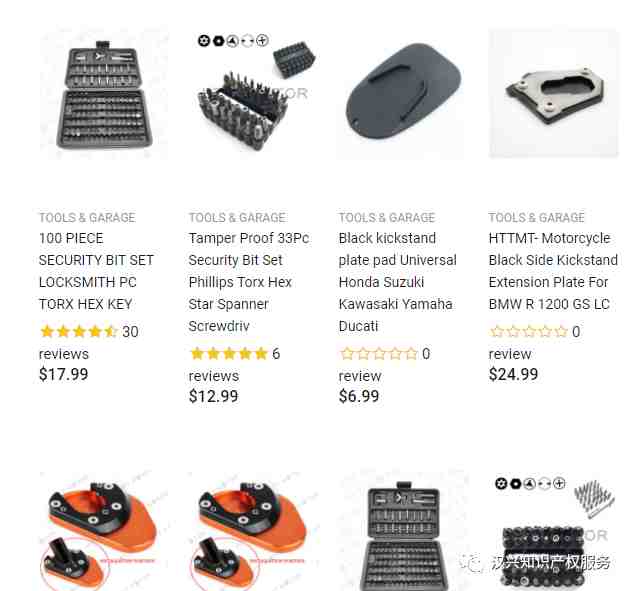Viewport: 631px width, 591px height.
Task: Open bottom right bit set thumbnail
Action: click(x=554, y=530)
